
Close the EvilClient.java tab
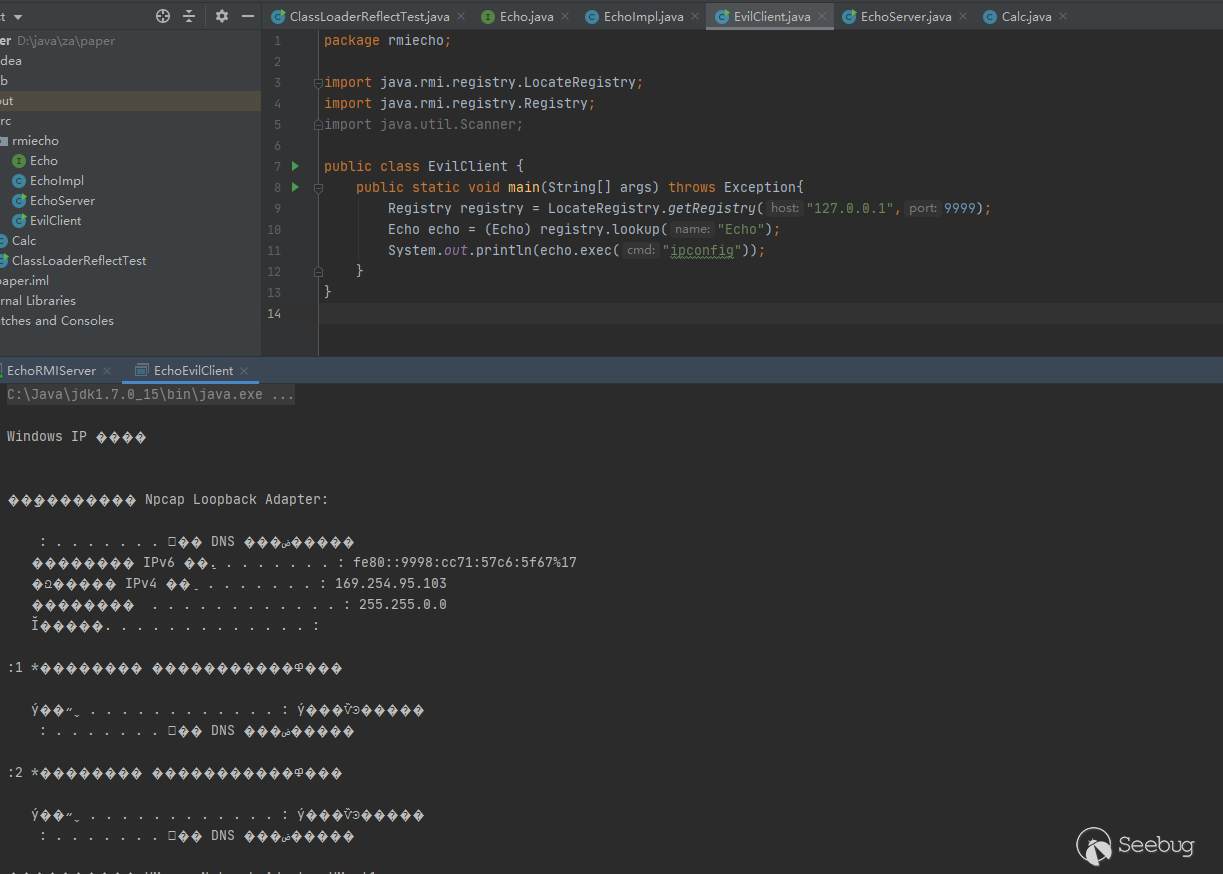pyautogui.click(x=822, y=17)
